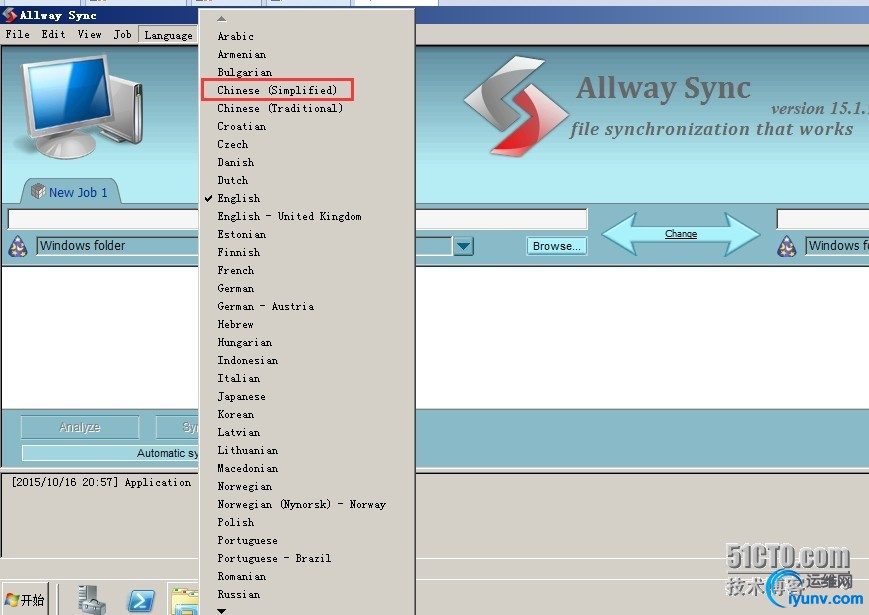Open the left Windows folder dropdown
Screen dimensions: 869x615
point(117,245)
